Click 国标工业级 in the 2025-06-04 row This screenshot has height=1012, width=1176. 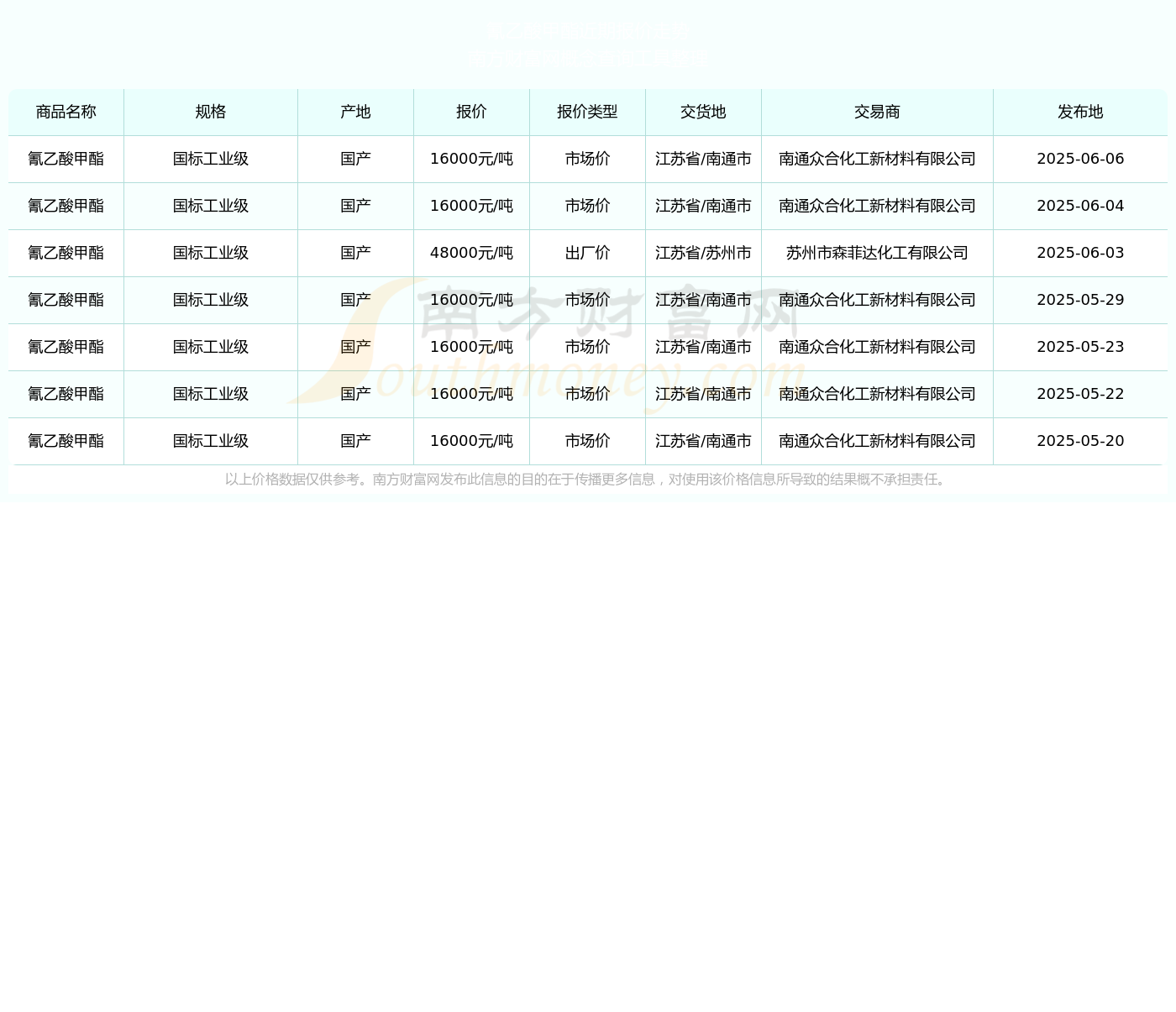pos(211,206)
